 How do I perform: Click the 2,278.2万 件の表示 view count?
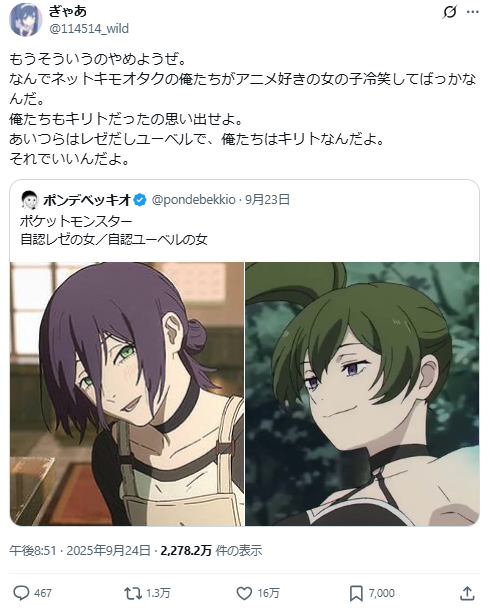211,550
